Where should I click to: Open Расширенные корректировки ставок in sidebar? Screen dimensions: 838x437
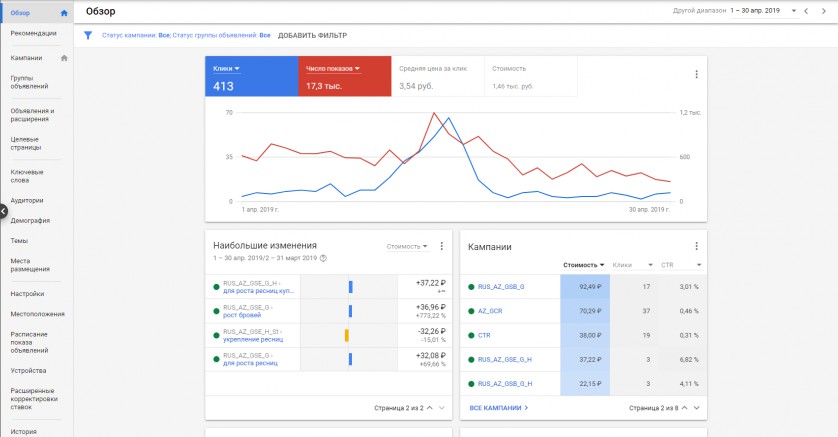[x=34, y=399]
